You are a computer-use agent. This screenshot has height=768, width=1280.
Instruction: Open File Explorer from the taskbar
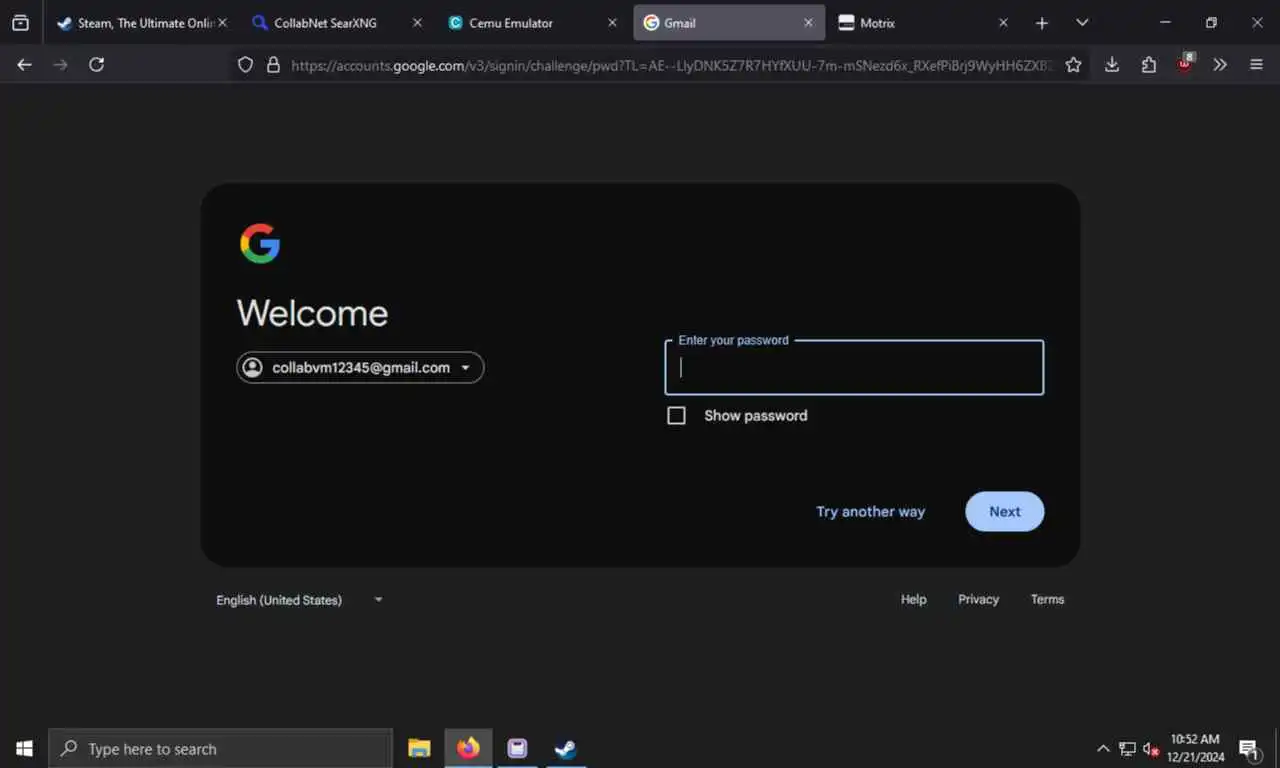coord(419,749)
